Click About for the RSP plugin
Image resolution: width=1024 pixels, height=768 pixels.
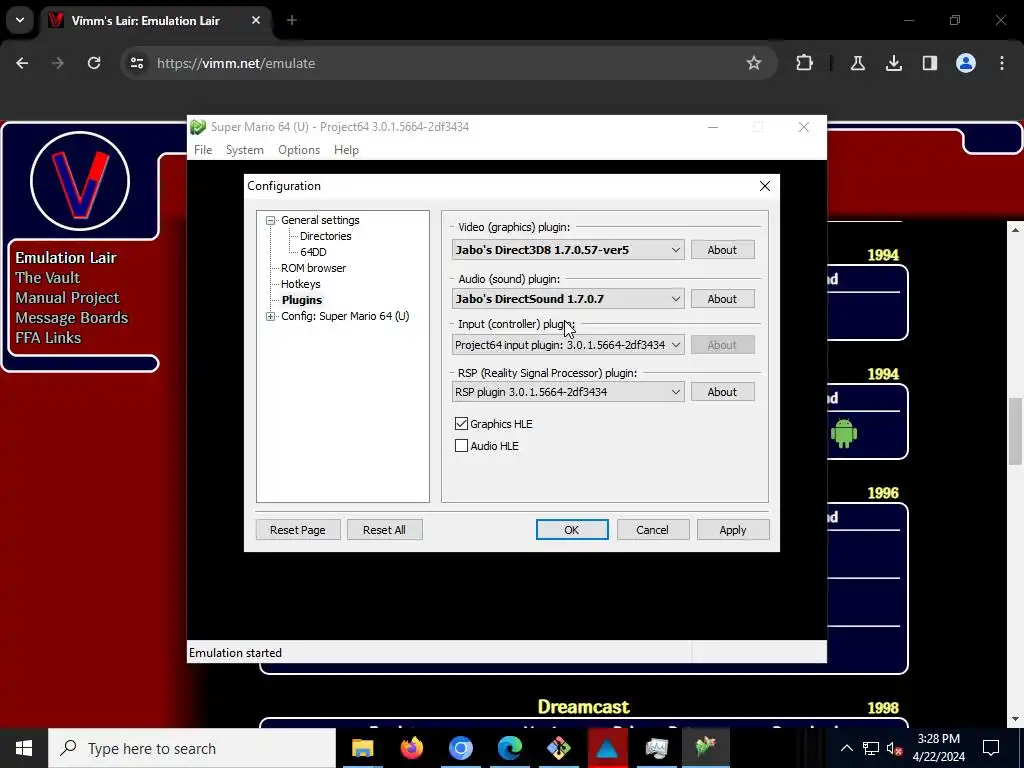[722, 392]
